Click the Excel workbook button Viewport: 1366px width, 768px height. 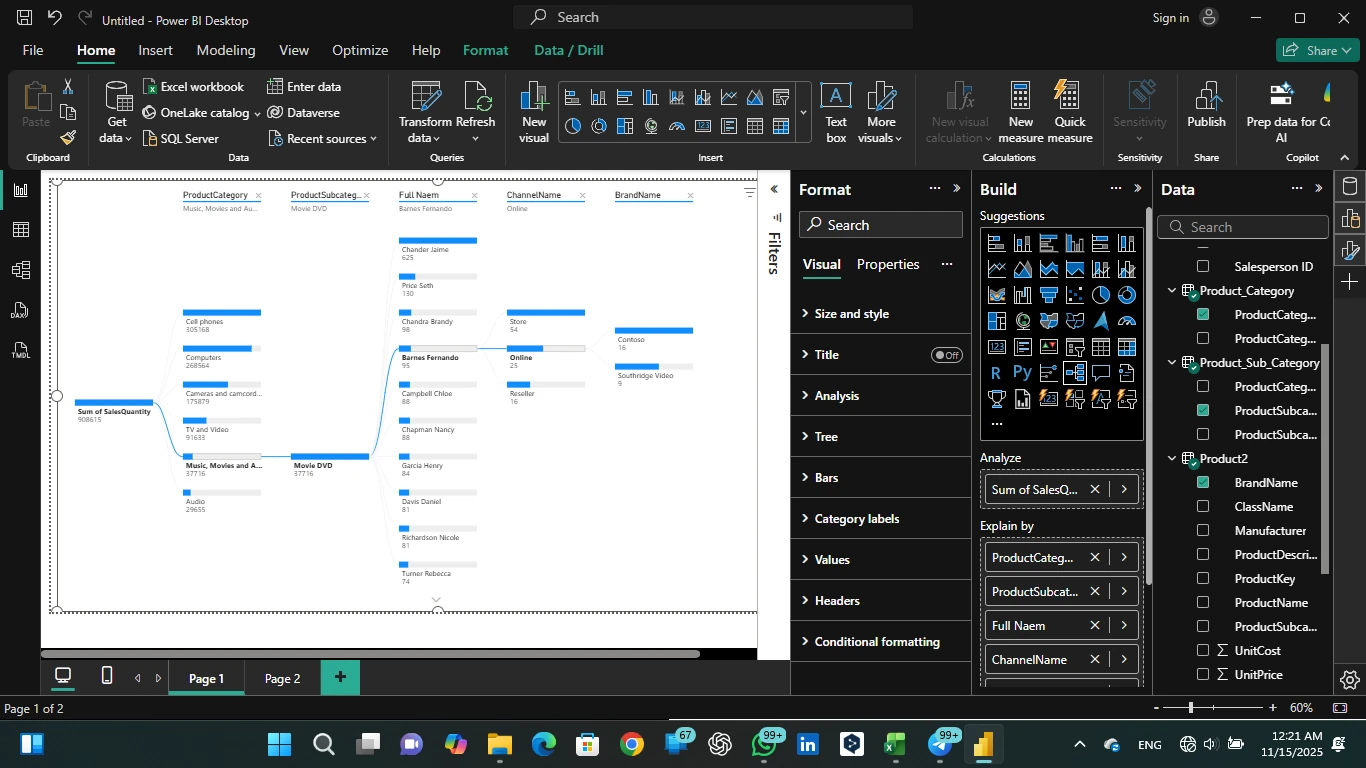click(x=194, y=87)
